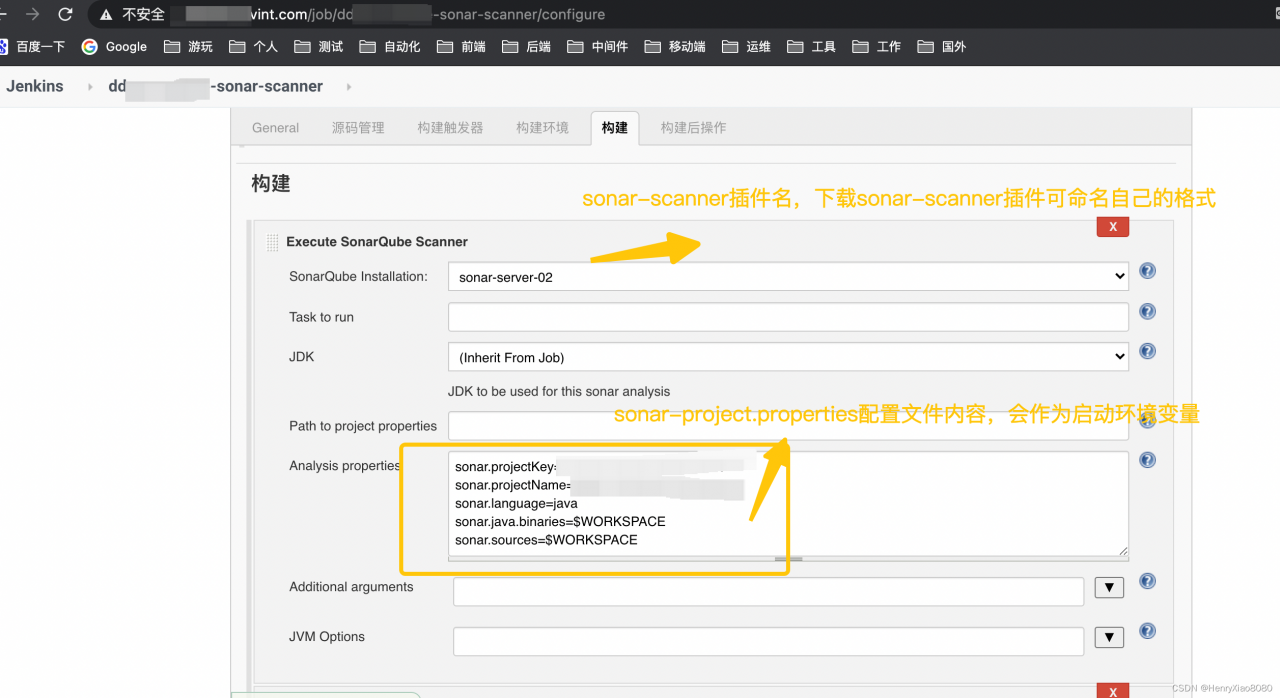Image resolution: width=1280 pixels, height=698 pixels.
Task: Show help for Additional arguments
Action: [1148, 581]
